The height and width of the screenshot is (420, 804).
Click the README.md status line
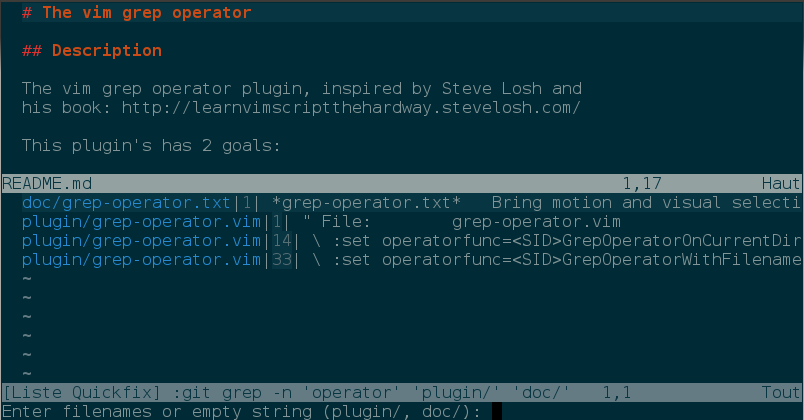pos(401,184)
